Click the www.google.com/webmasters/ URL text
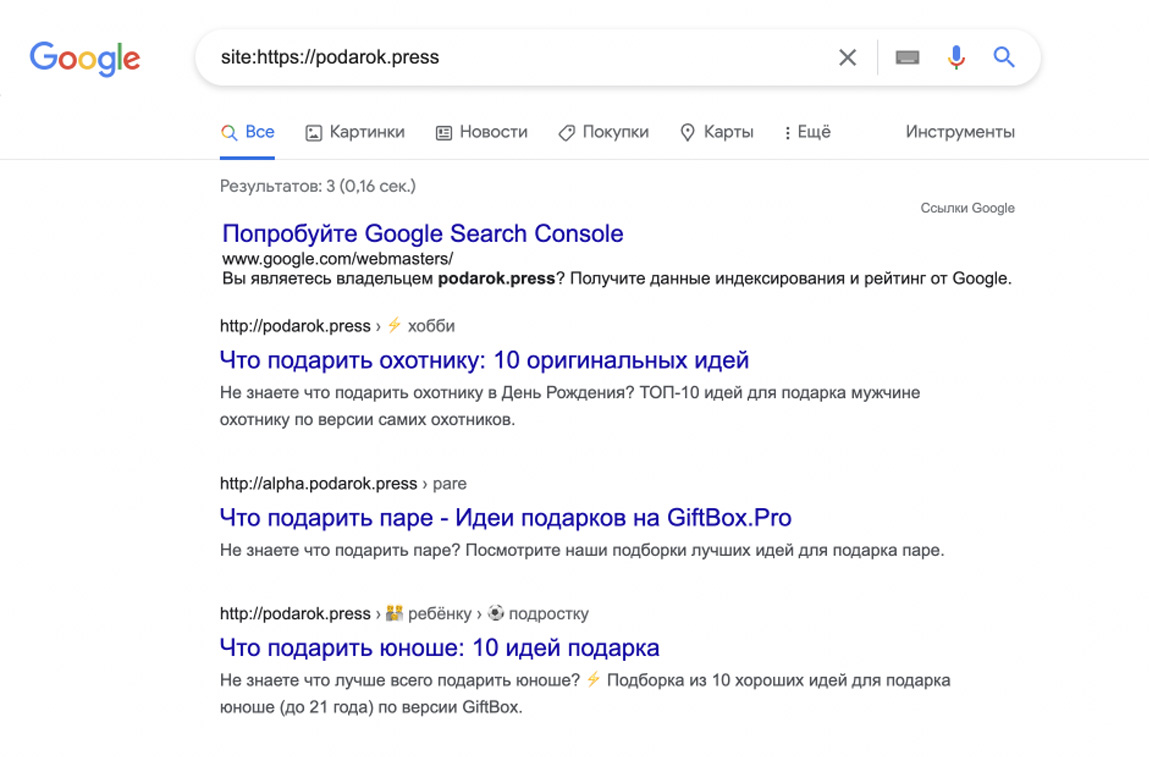Screen dimensions: 1149x757 point(337,259)
